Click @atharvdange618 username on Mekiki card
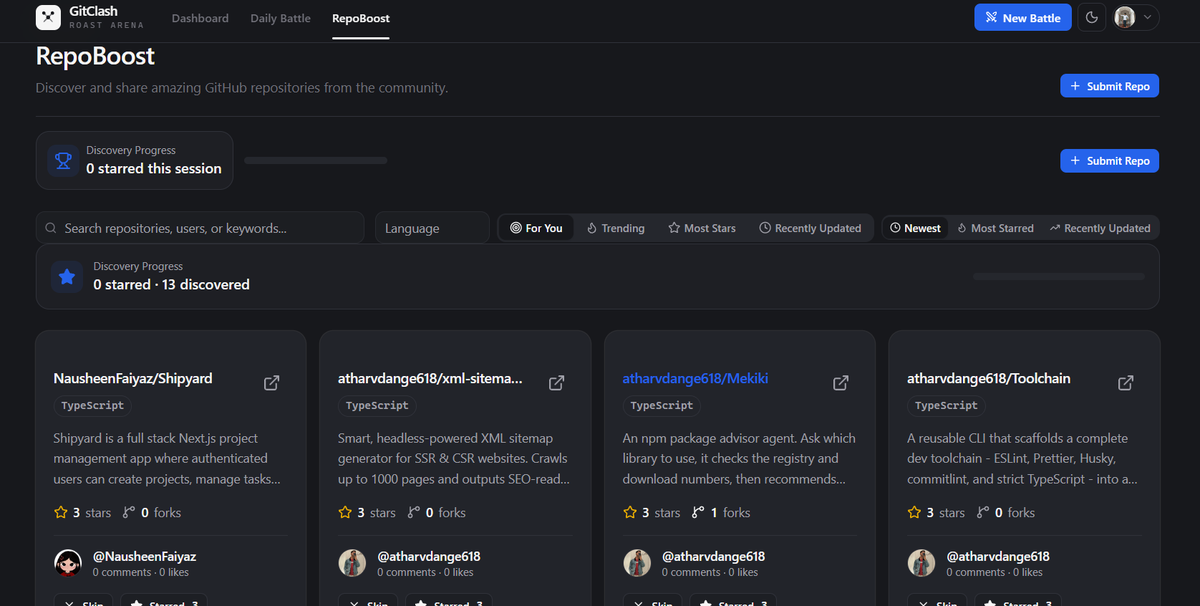This screenshot has width=1200, height=606. click(714, 556)
